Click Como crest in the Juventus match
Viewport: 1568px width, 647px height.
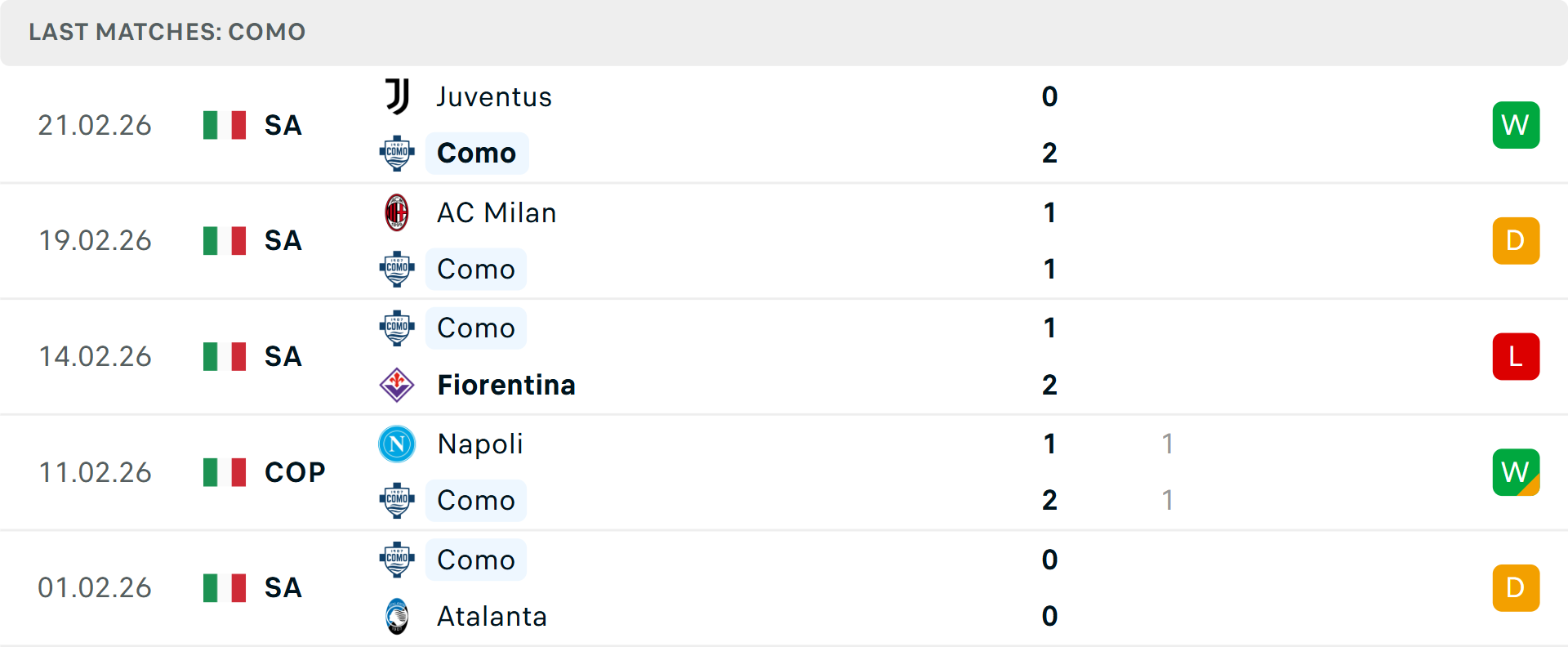tap(397, 153)
